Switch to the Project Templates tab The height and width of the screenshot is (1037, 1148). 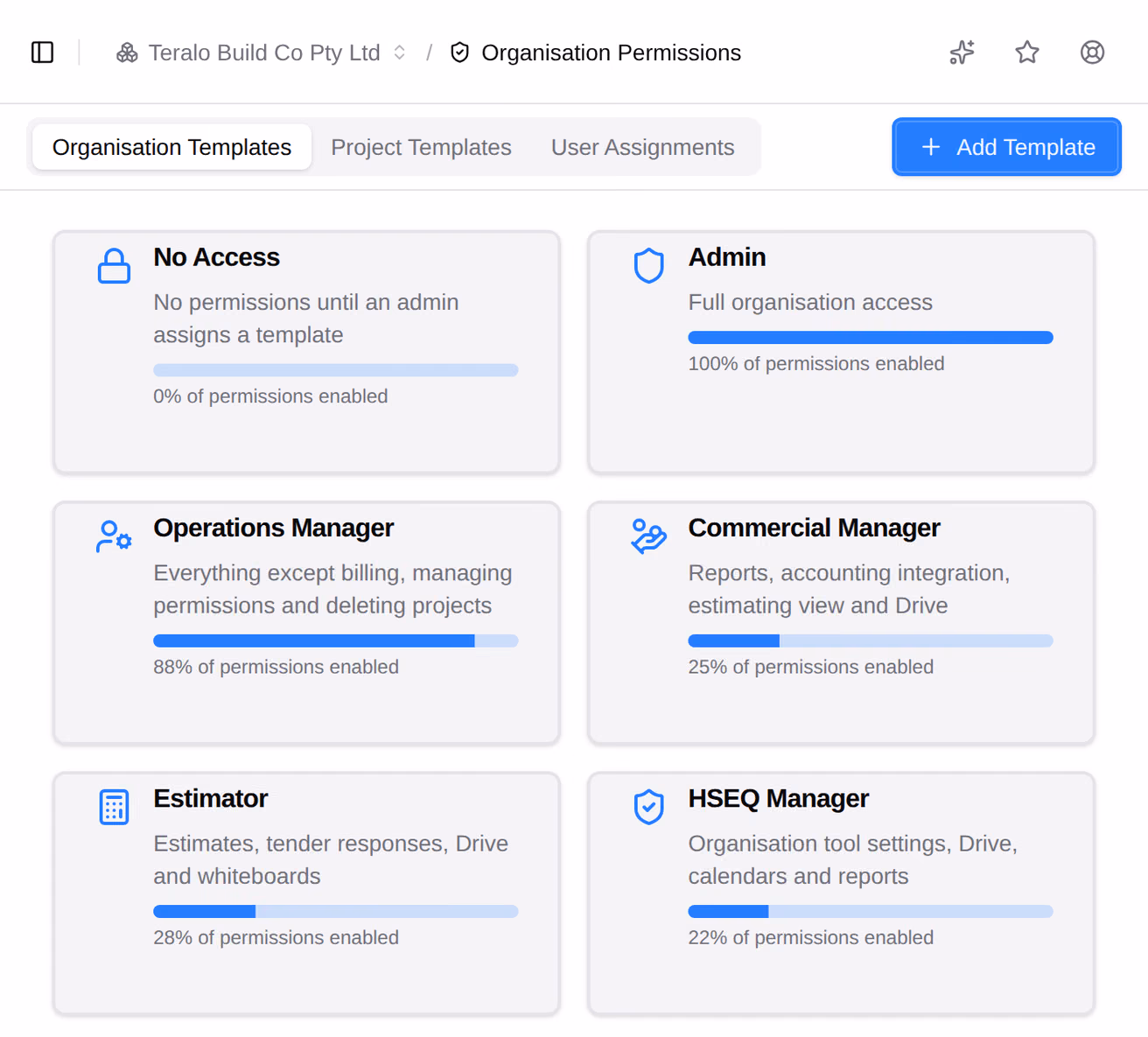421,147
